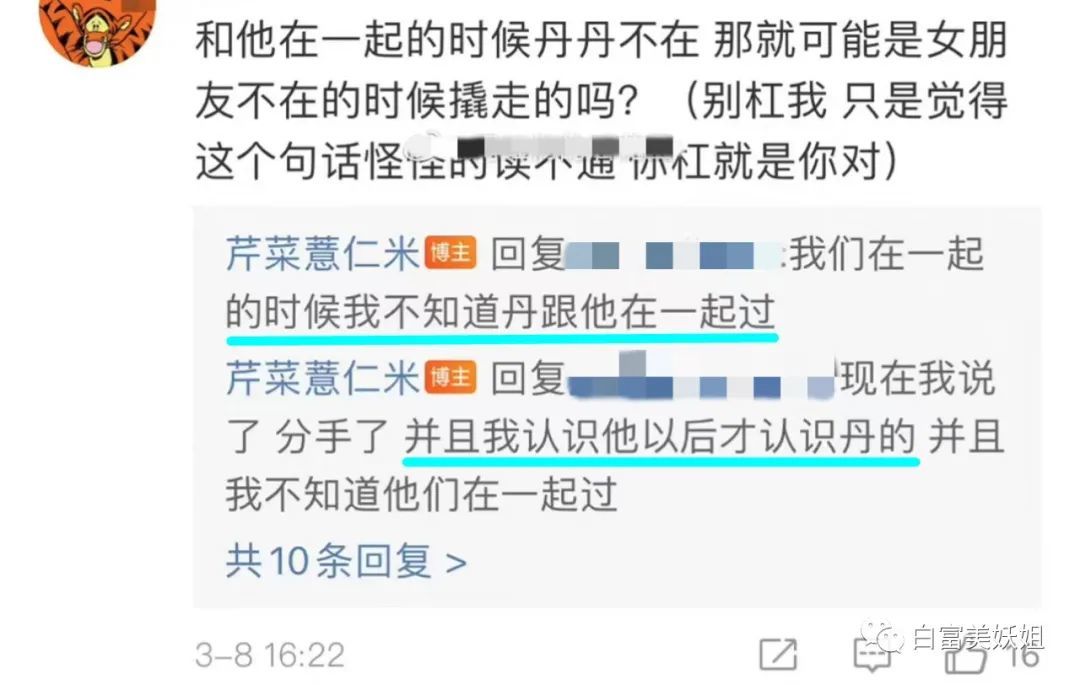
Task: Like the comment with thumbs-up icon
Action: tap(966, 657)
